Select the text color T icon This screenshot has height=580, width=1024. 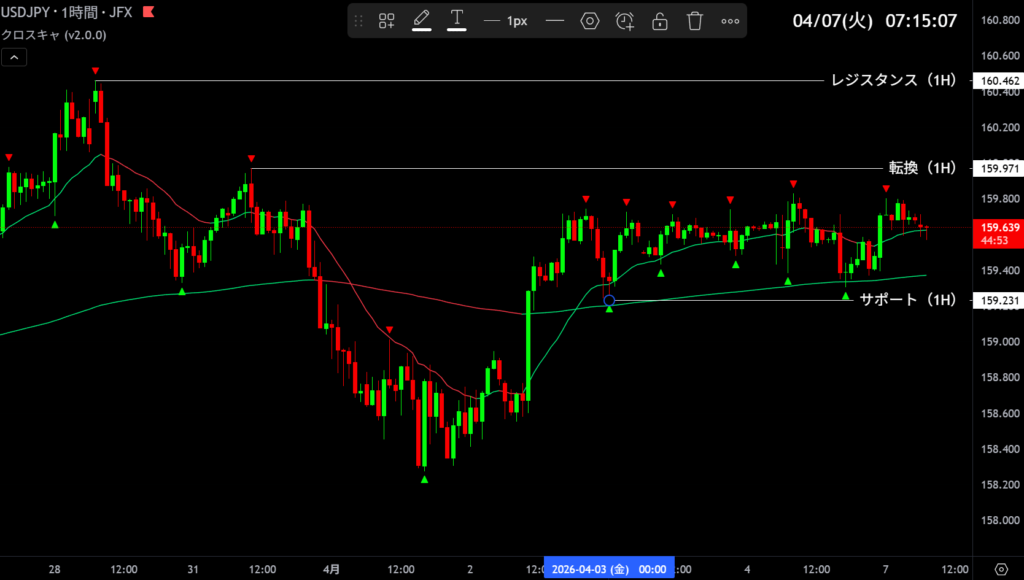point(457,20)
